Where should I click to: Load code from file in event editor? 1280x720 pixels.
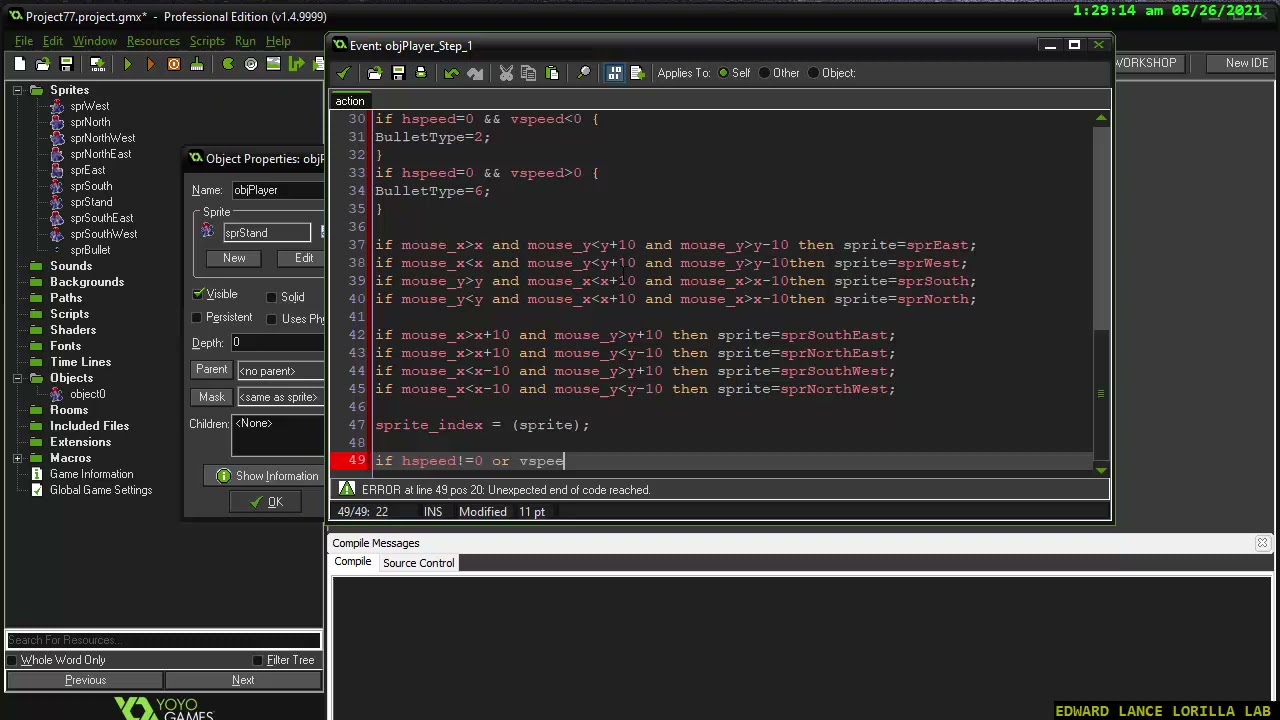[374, 73]
